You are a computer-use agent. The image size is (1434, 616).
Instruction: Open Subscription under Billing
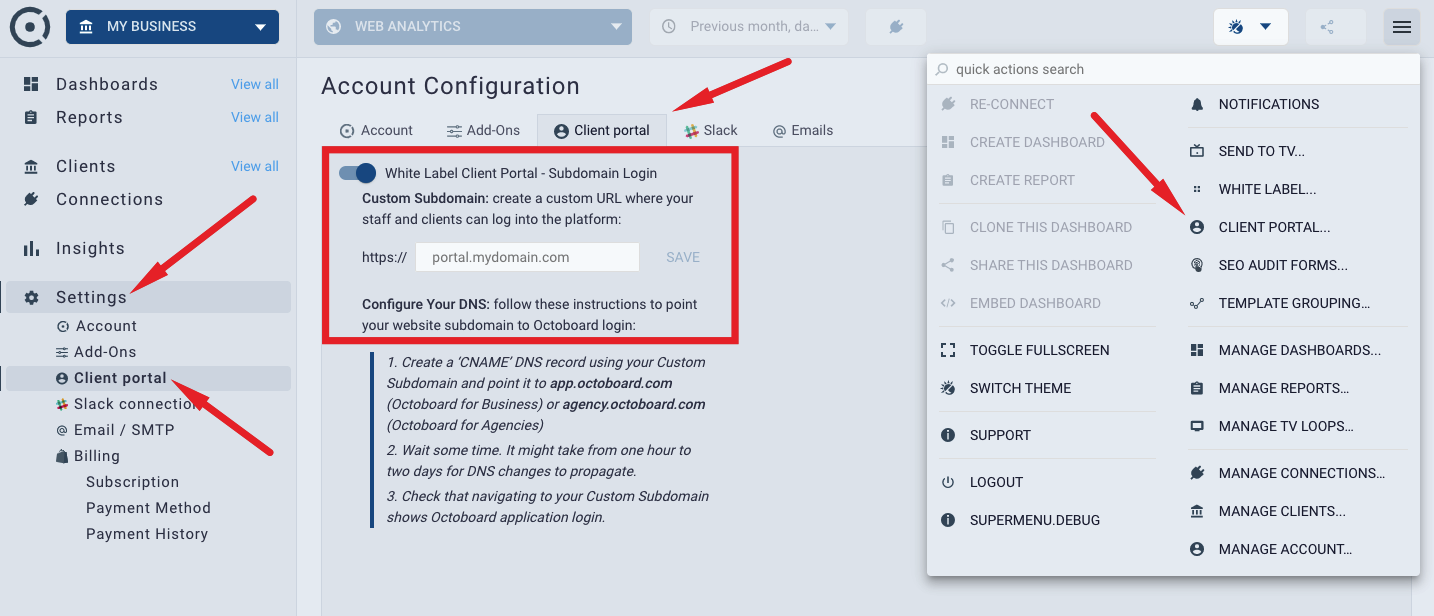(x=132, y=482)
